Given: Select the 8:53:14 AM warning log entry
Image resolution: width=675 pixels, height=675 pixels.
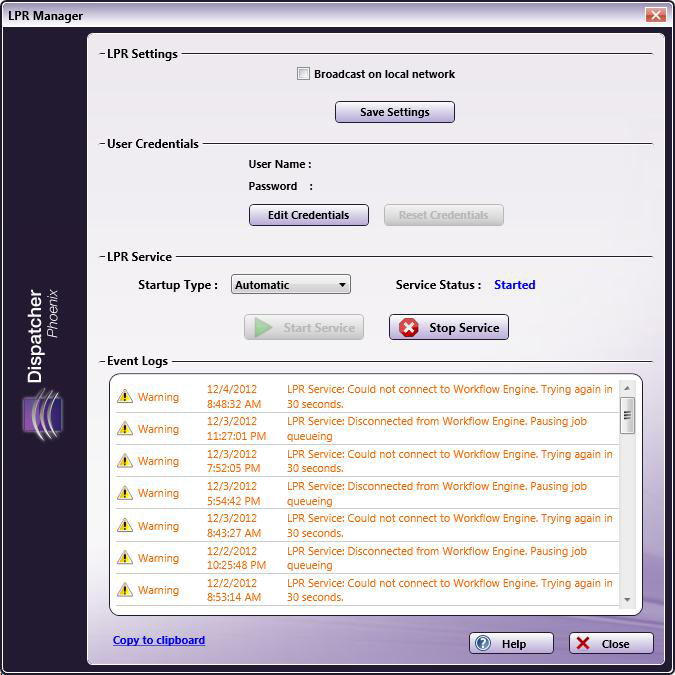Looking at the screenshot, I should 367,590.
